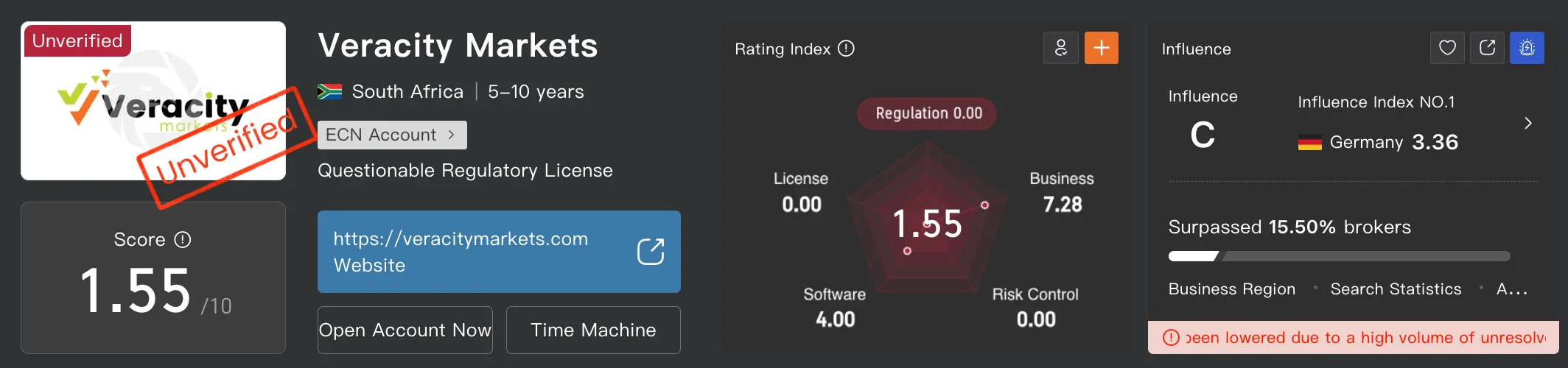Click the 5-10 years label
The height and width of the screenshot is (368, 1568).
(536, 92)
